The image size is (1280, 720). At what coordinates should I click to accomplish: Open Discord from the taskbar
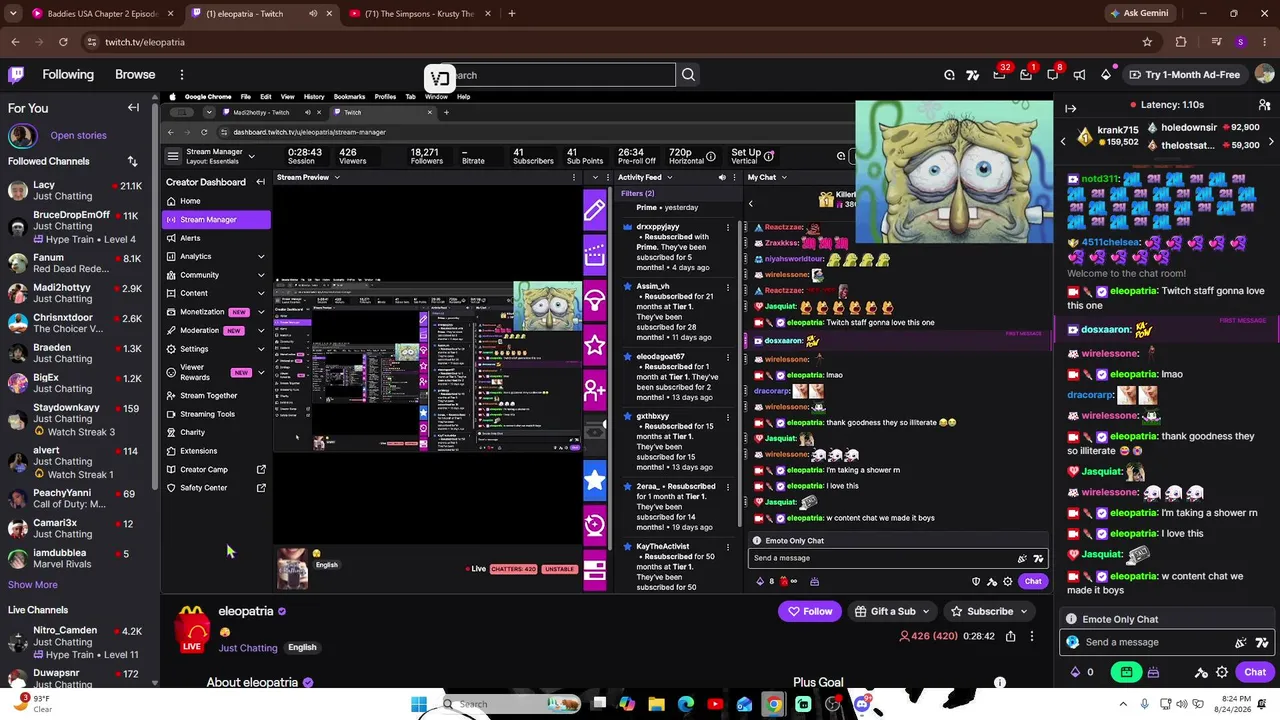861,704
